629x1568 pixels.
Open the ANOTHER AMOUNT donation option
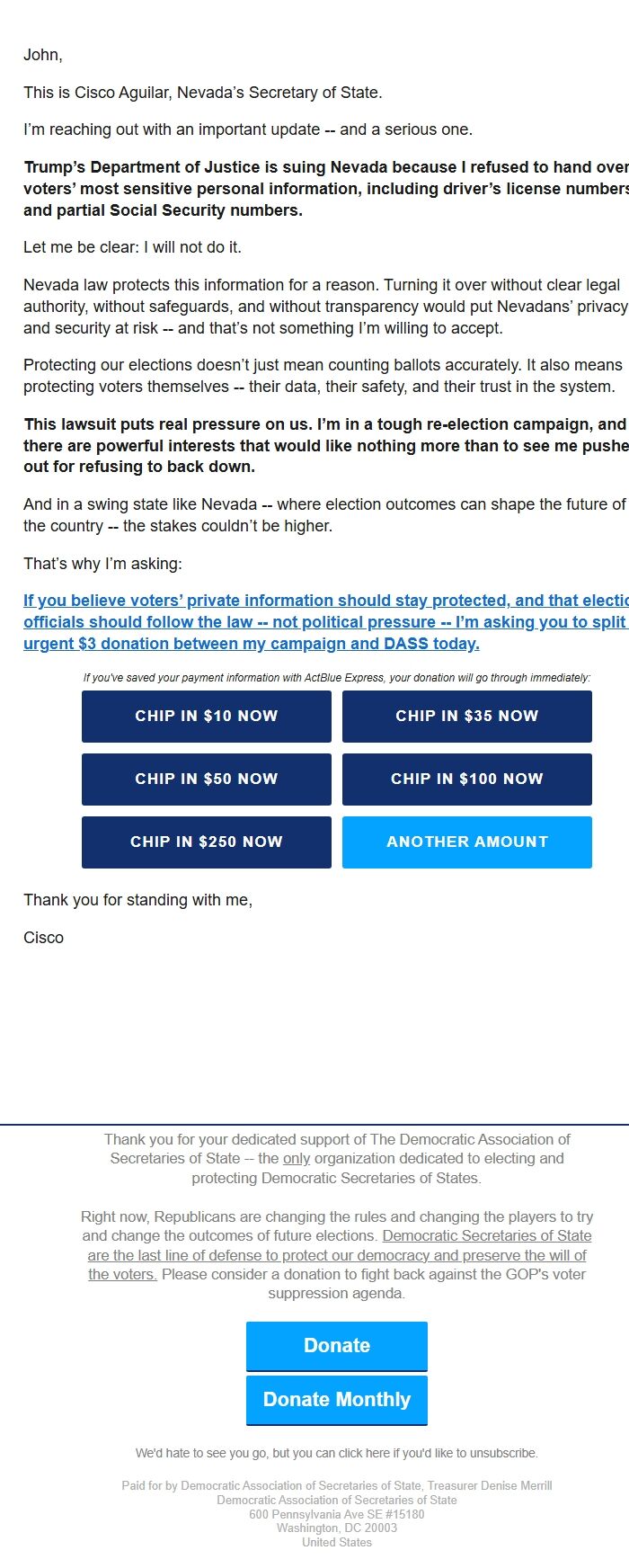tap(466, 842)
